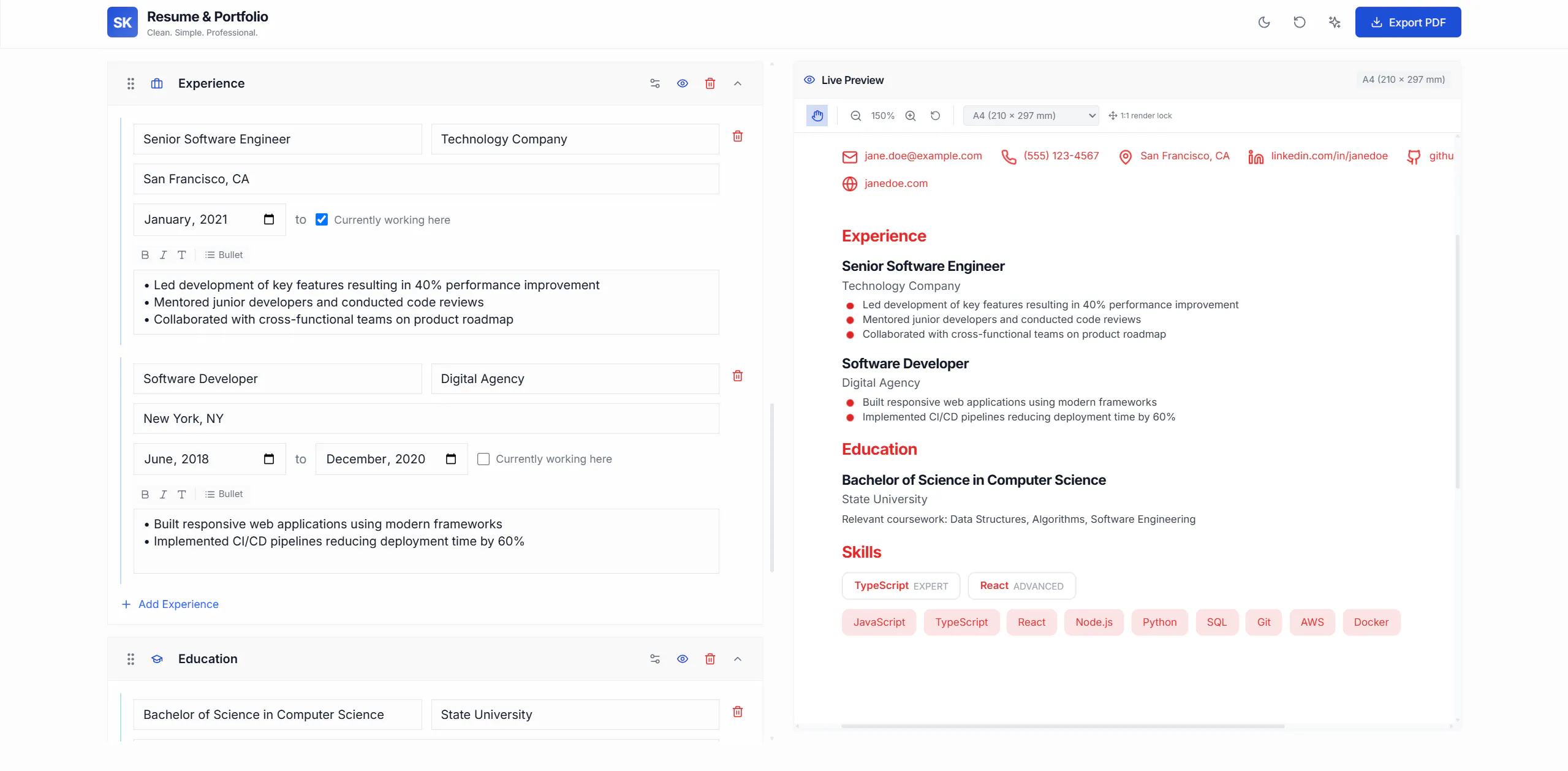The width and height of the screenshot is (1568, 771).
Task: Check Currently working here for Software Developer
Action: coord(483,459)
